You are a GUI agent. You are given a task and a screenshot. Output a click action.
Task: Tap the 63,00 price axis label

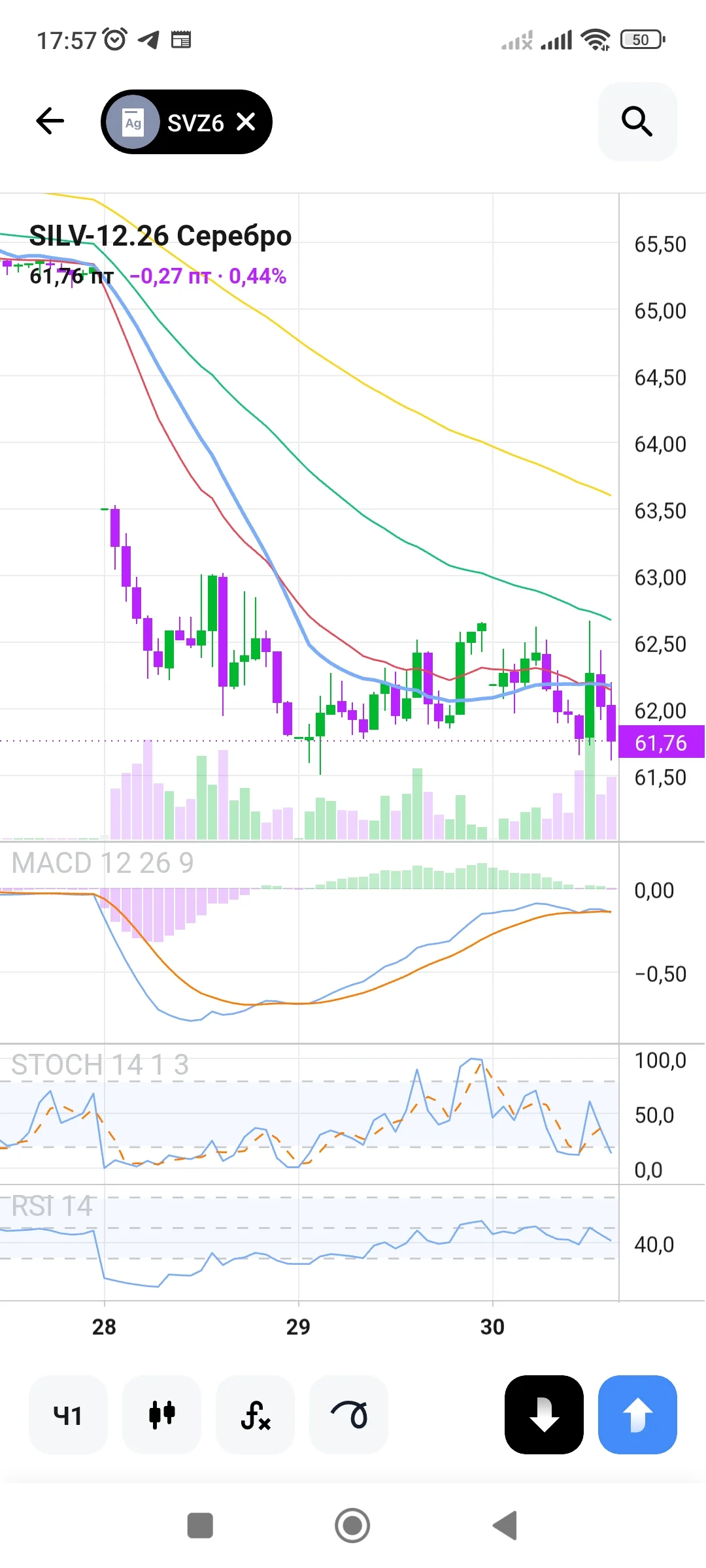pos(660,578)
